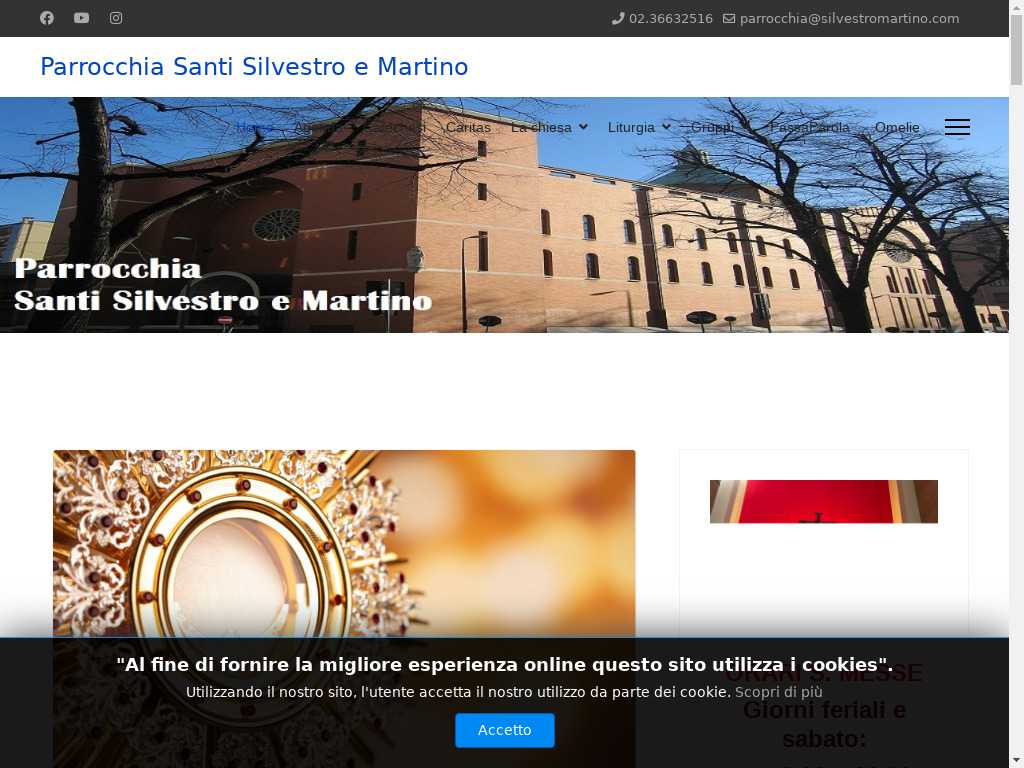Viewport: 1024px width, 768px height.
Task: Open the Caritas menu item
Action: point(468,127)
